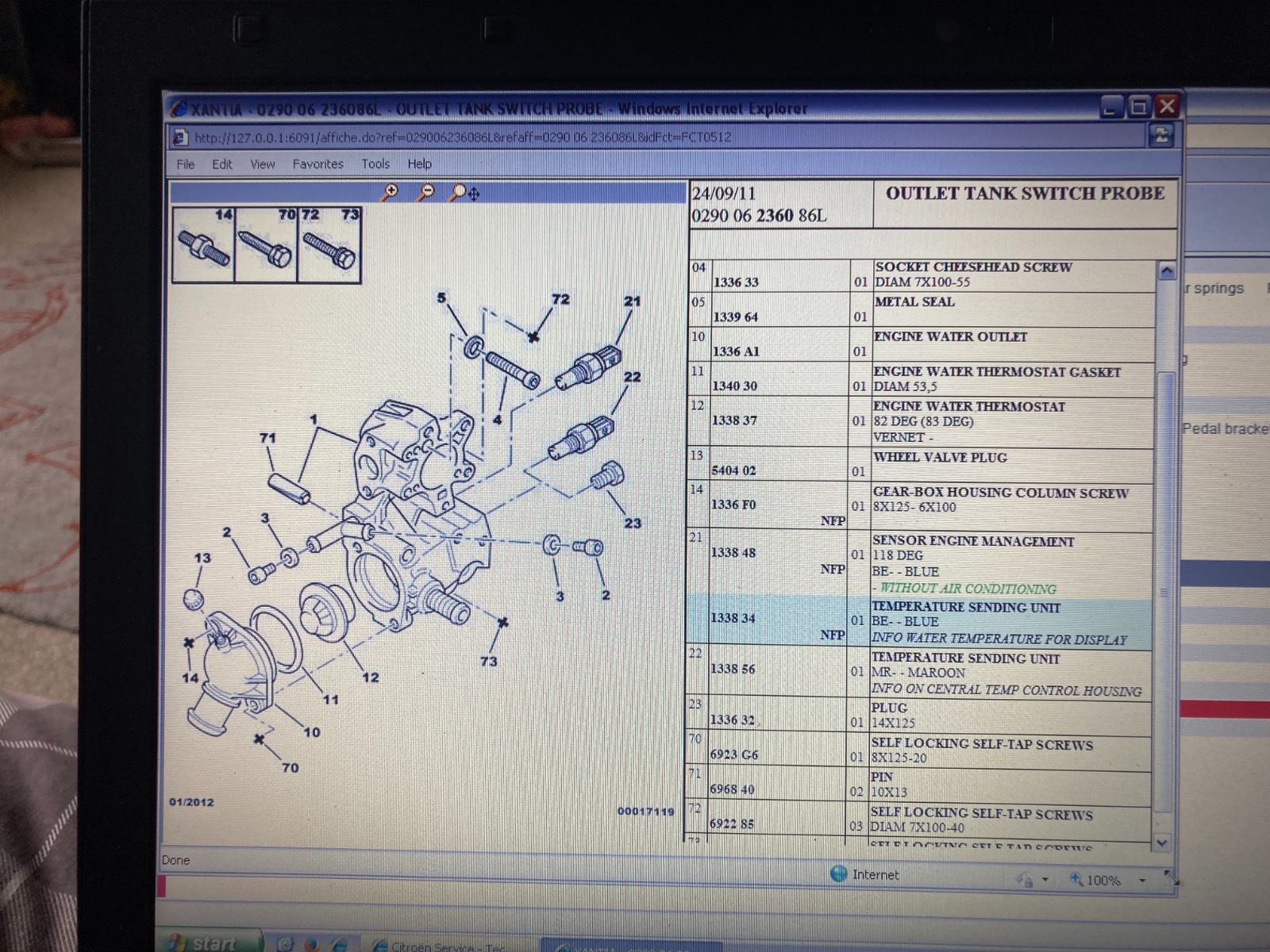Select the screw 72 73 thumbnail
The image size is (1270, 952).
click(x=329, y=245)
